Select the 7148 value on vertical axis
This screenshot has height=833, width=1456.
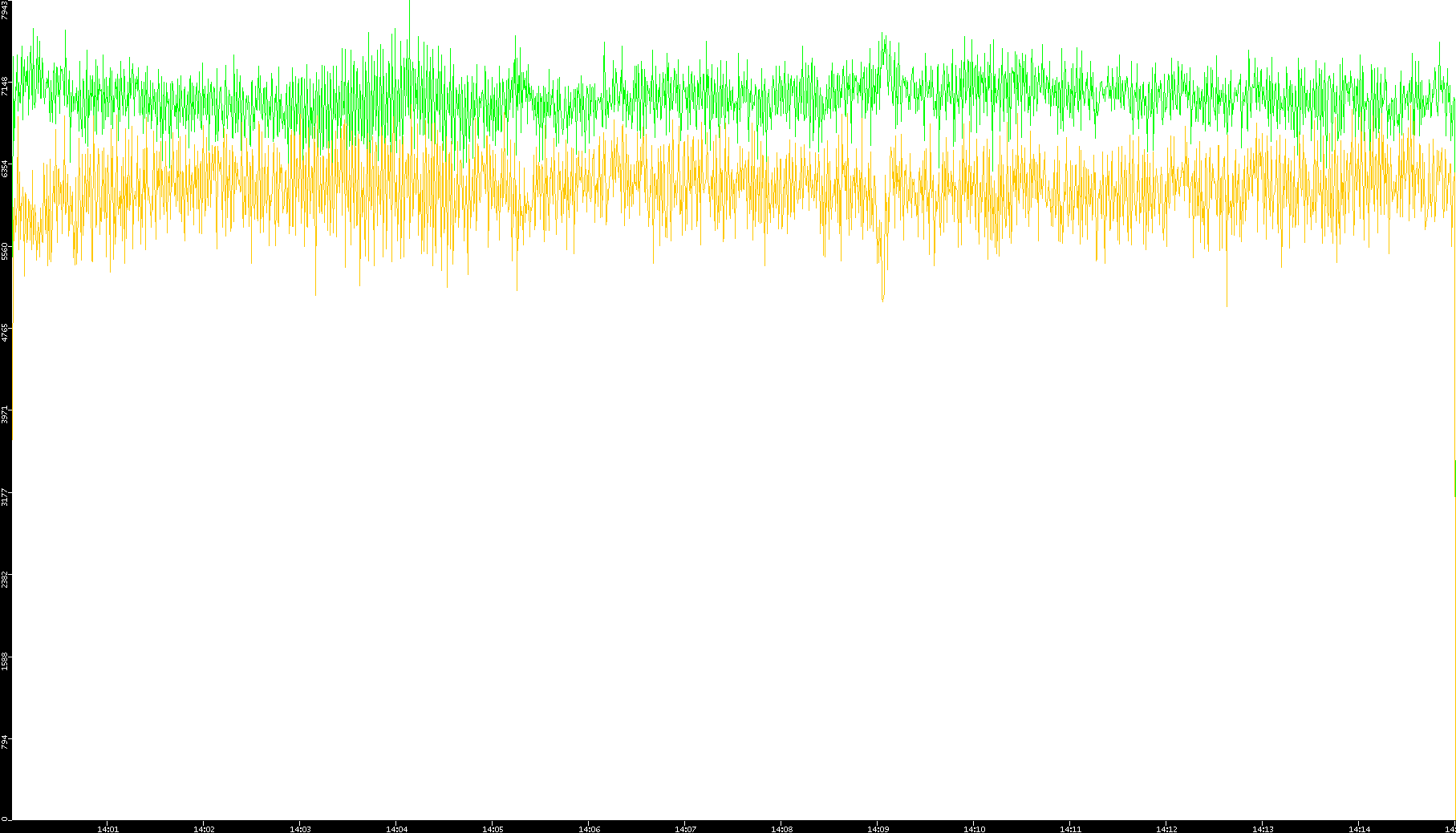[5, 87]
